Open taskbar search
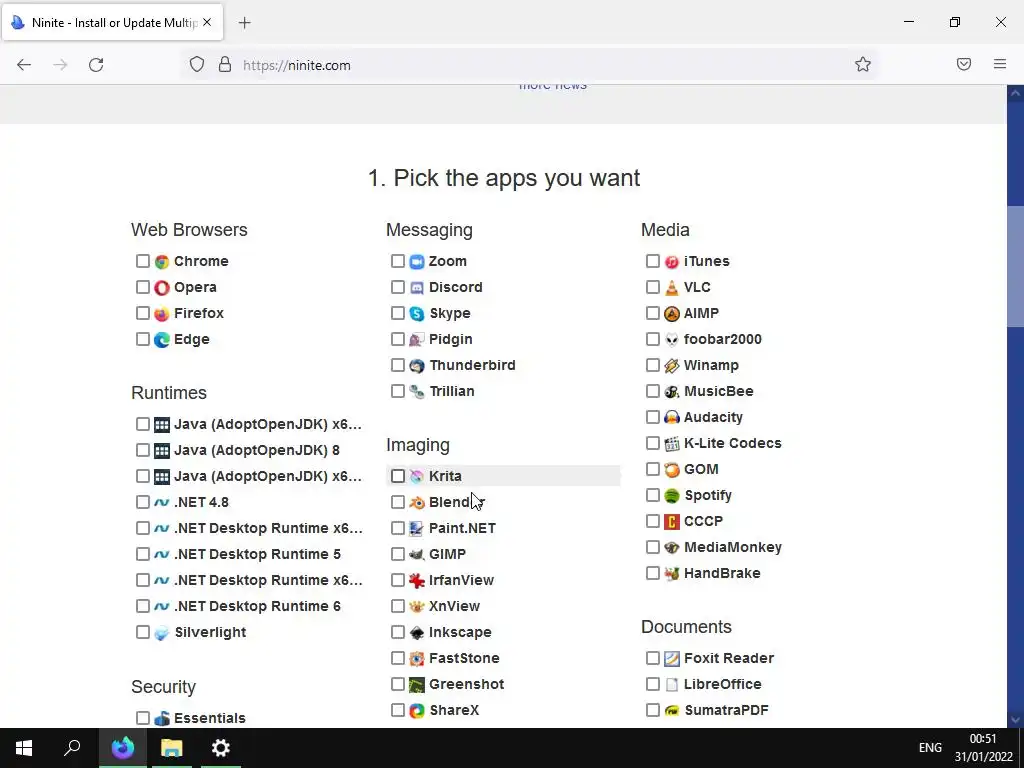1024x768 pixels. coord(72,748)
